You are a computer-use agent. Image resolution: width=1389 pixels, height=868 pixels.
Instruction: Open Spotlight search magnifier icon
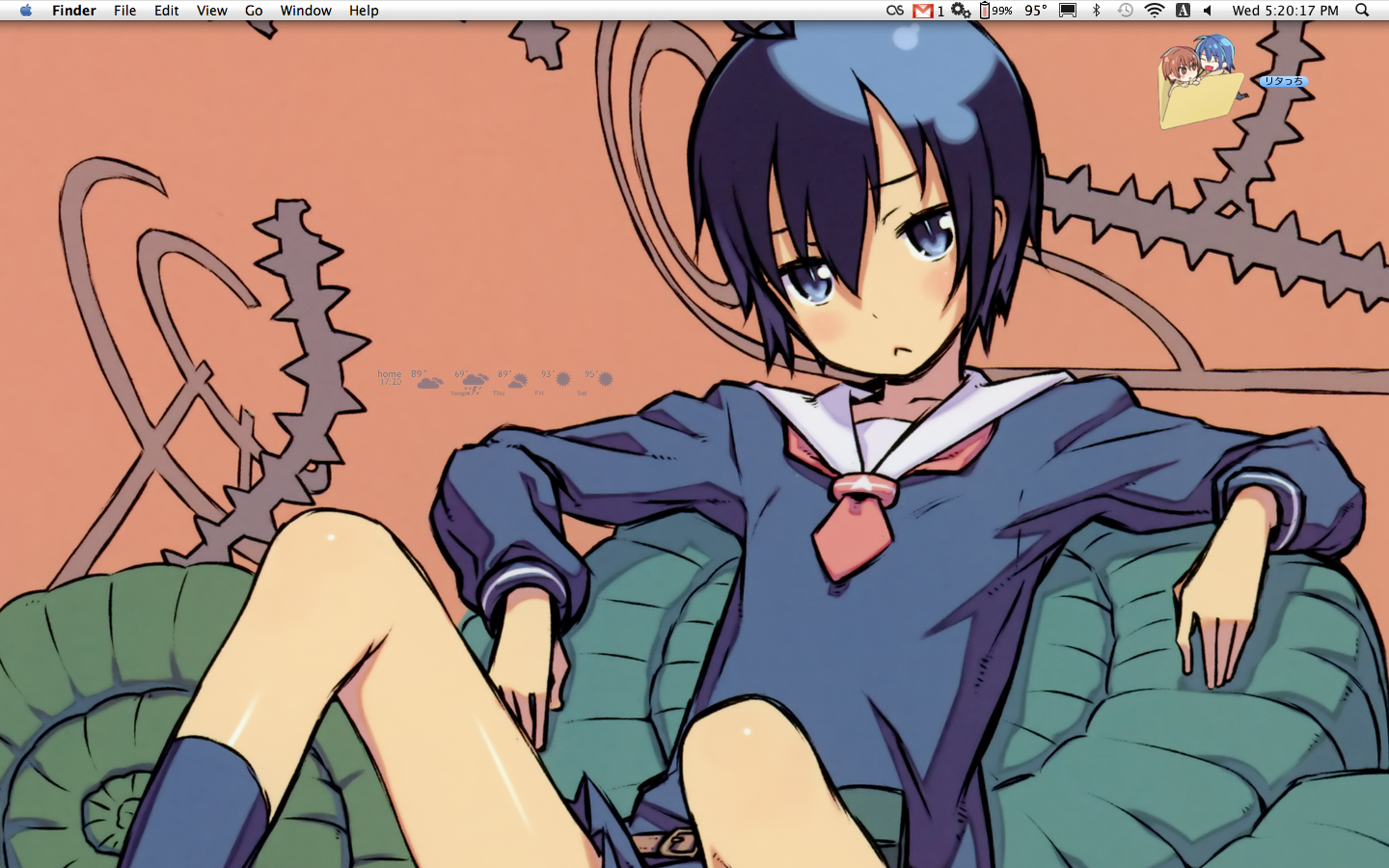click(1362, 11)
